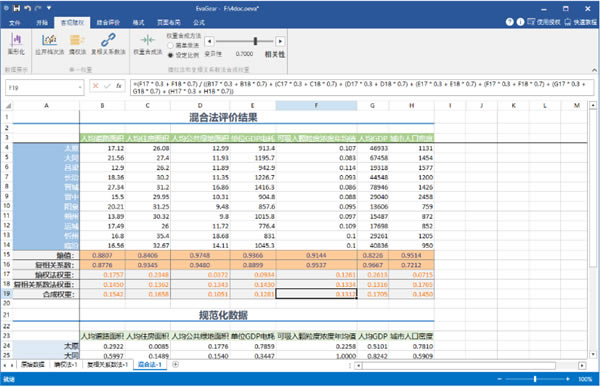This screenshot has width=600, height=387.
Task: Switch to the 复相关系数法-1 sheet tab
Action: click(107, 365)
